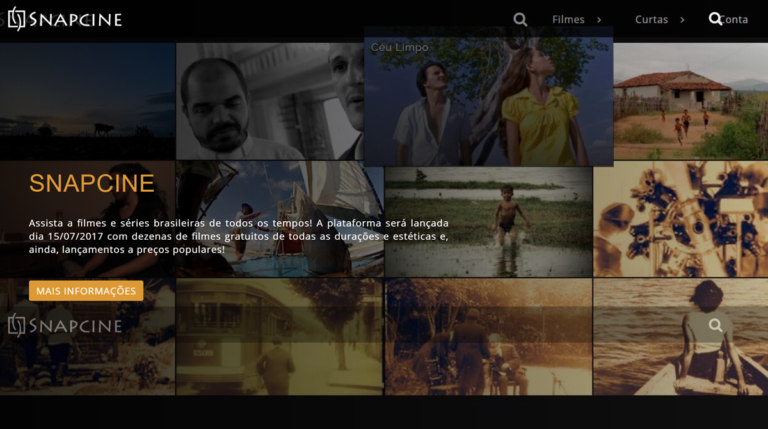Open search with the magnifier beside Filmes
Image resolution: width=768 pixels, height=429 pixels.
pyautogui.click(x=520, y=20)
